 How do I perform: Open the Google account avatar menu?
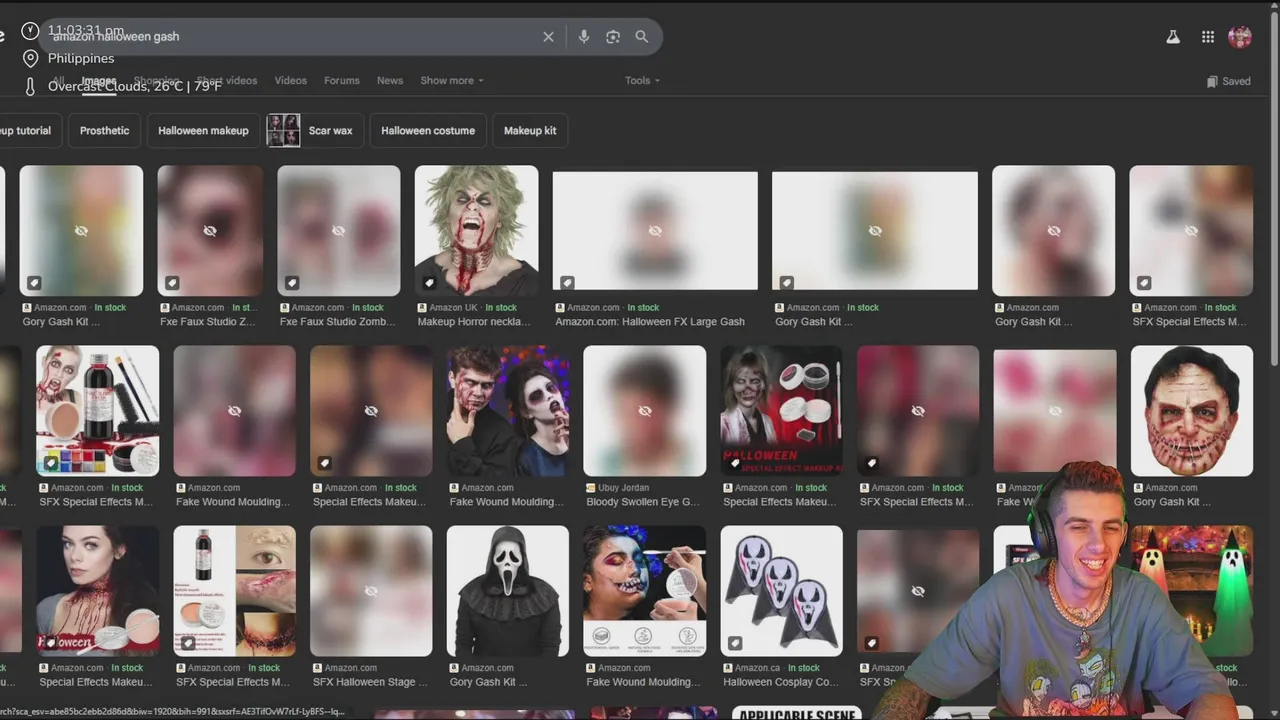coord(1240,37)
